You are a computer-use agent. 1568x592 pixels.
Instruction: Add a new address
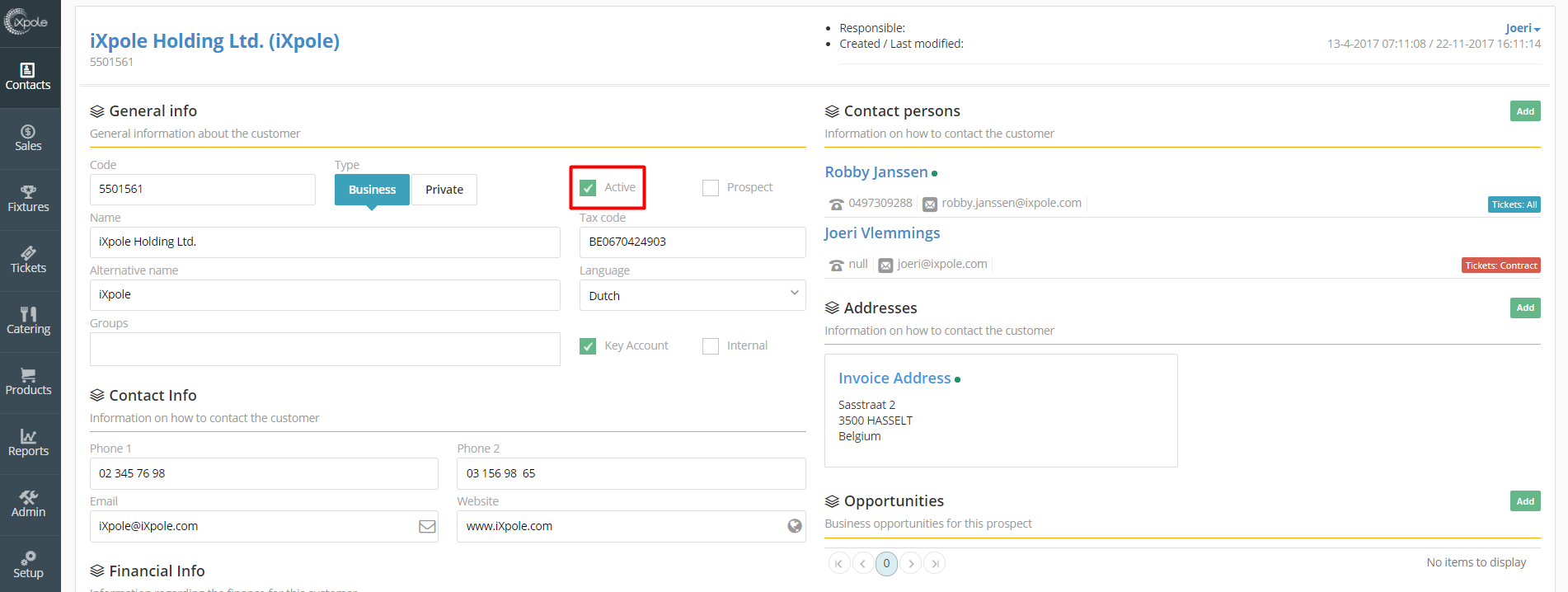(1525, 308)
